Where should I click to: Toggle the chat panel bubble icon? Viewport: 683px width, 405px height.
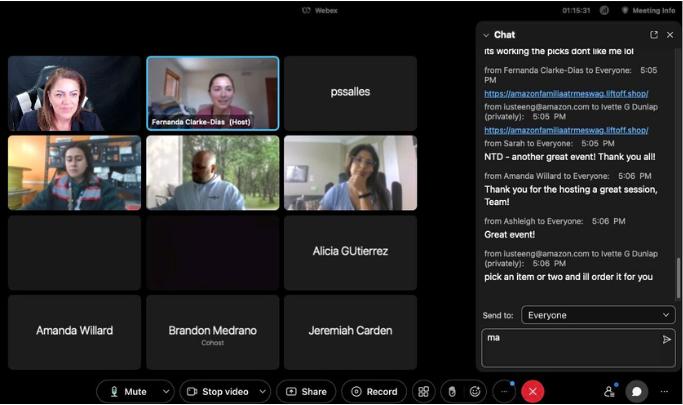pyautogui.click(x=635, y=392)
